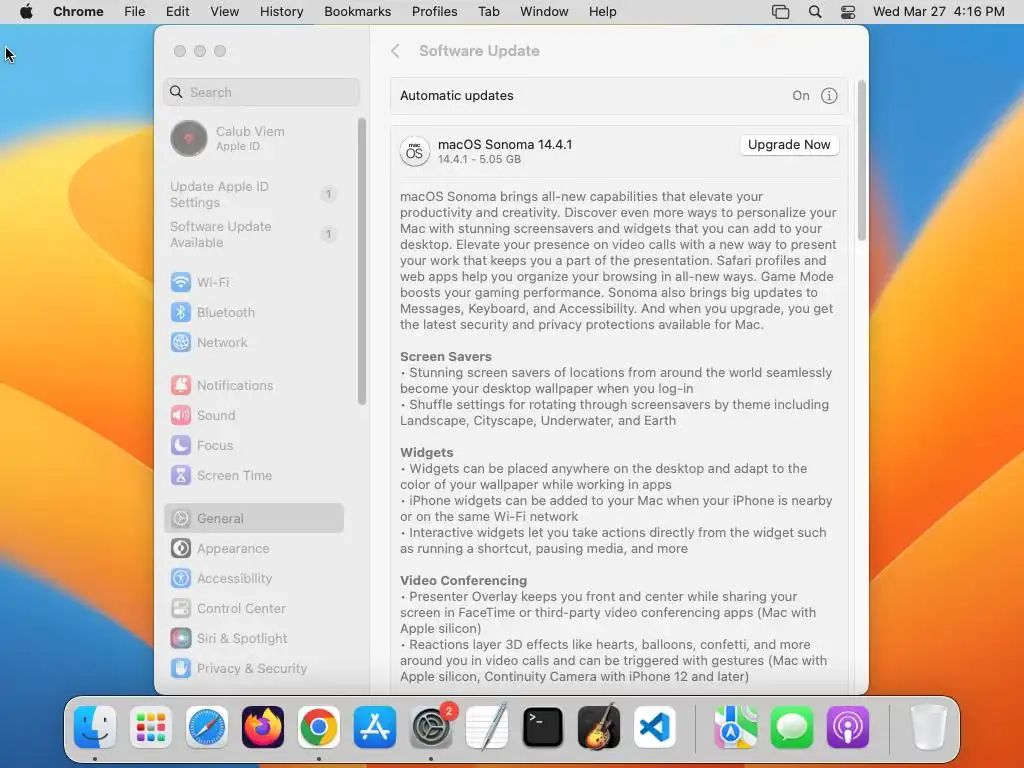This screenshot has width=1024, height=768.
Task: Click in the settings Search field
Action: [261, 92]
